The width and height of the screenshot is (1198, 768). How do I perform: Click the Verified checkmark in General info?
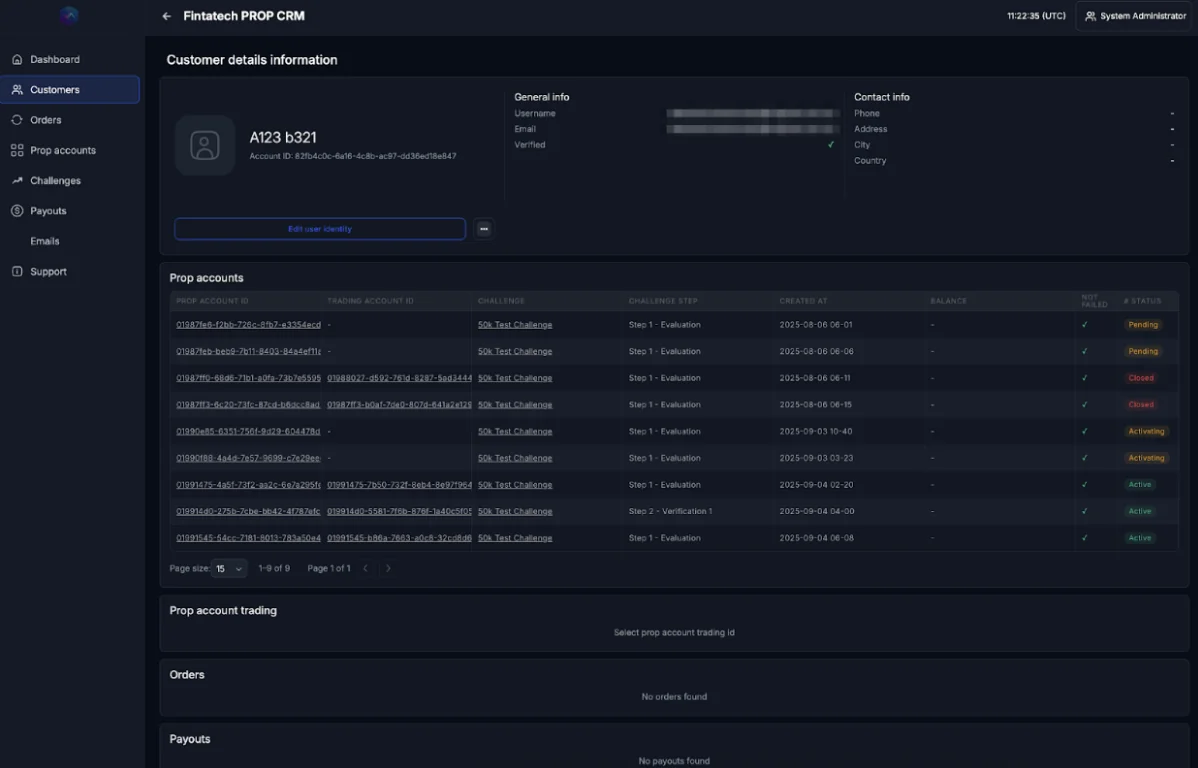coord(830,145)
